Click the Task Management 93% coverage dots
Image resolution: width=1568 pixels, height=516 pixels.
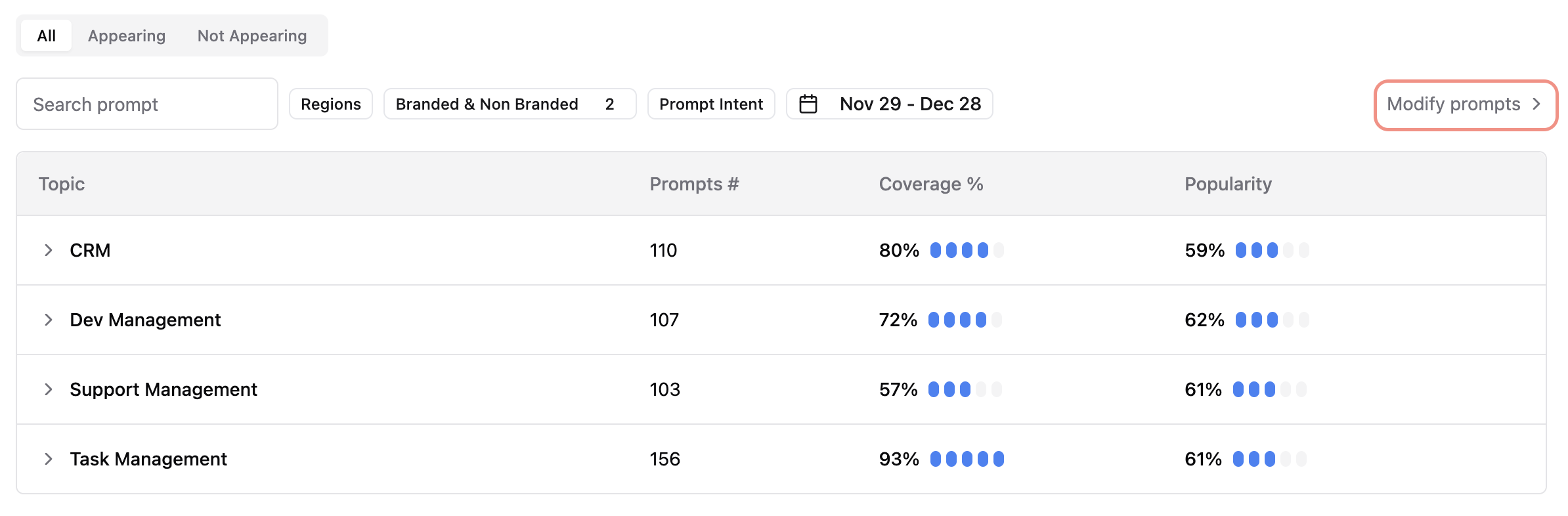[x=967, y=459]
